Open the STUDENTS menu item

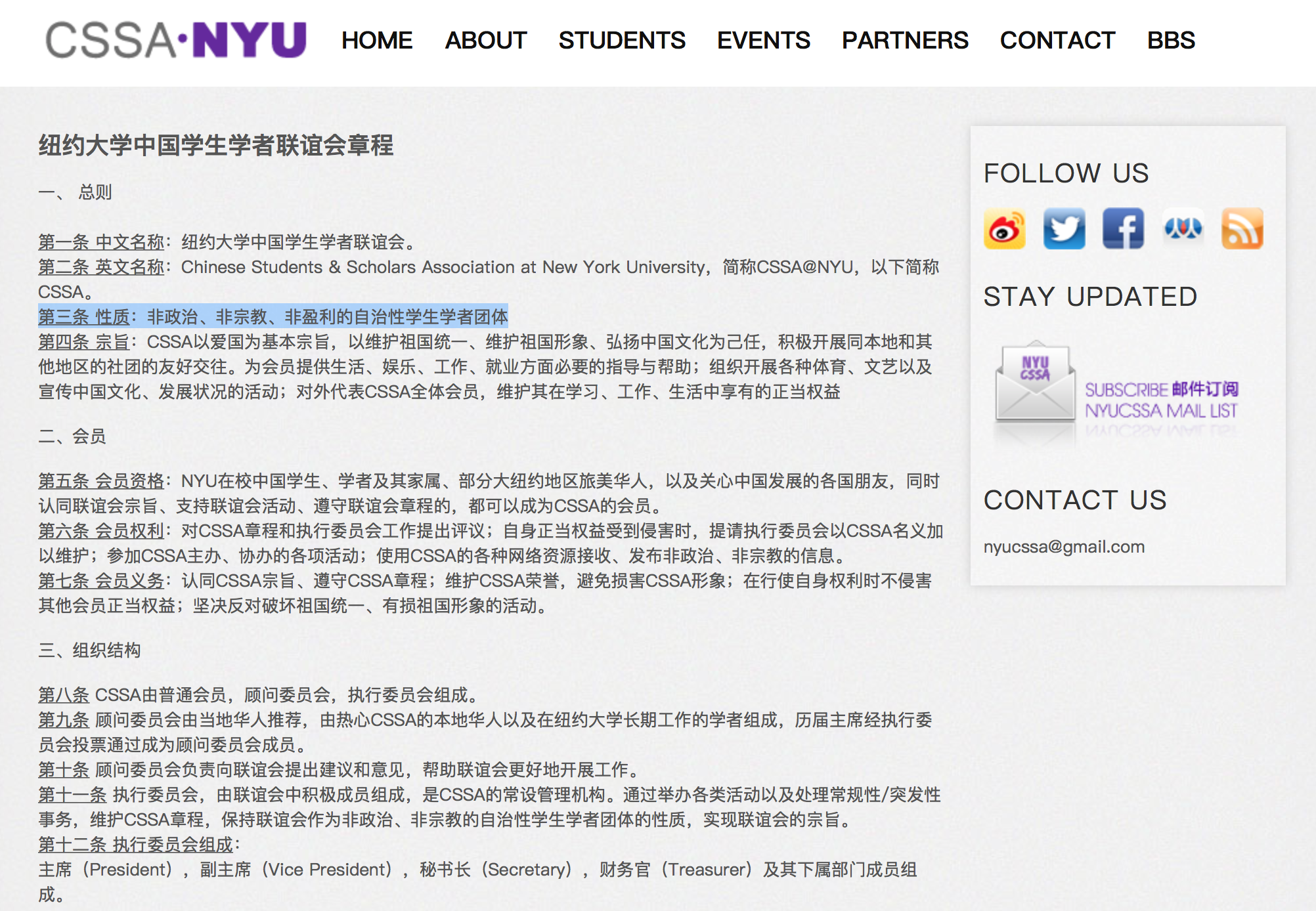point(622,41)
